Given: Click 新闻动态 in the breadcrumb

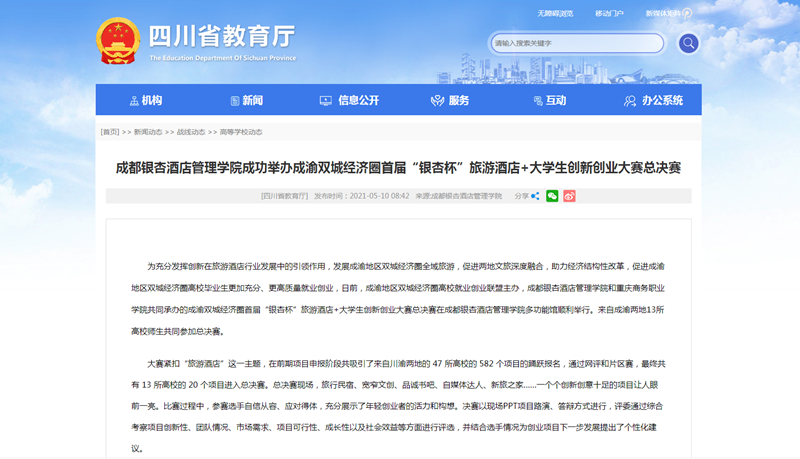Looking at the screenshot, I should [148, 132].
